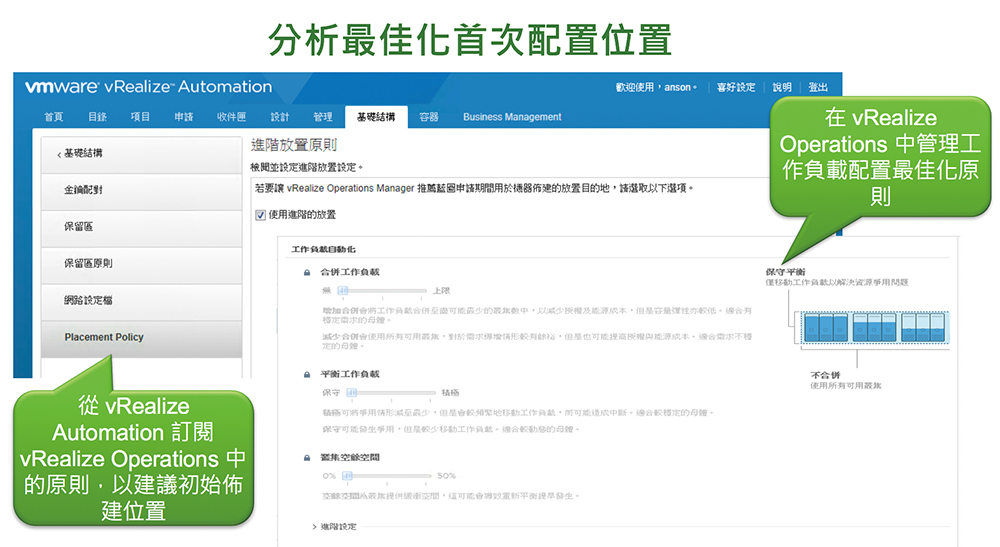Open the Business Management tab
The height and width of the screenshot is (547, 1000).
click(512, 117)
